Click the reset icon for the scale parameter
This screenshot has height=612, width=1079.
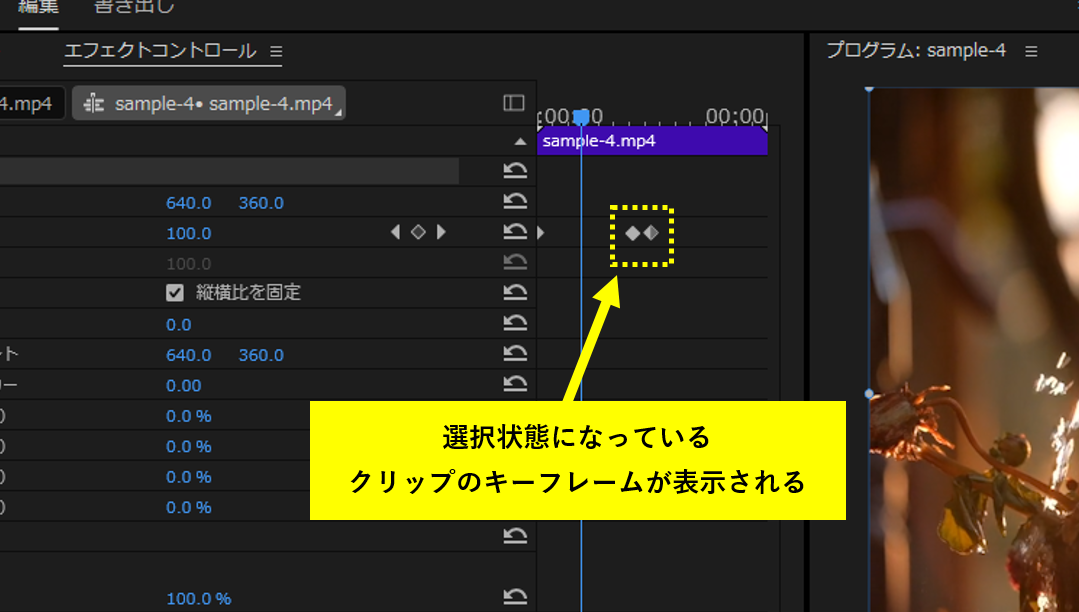coord(516,232)
